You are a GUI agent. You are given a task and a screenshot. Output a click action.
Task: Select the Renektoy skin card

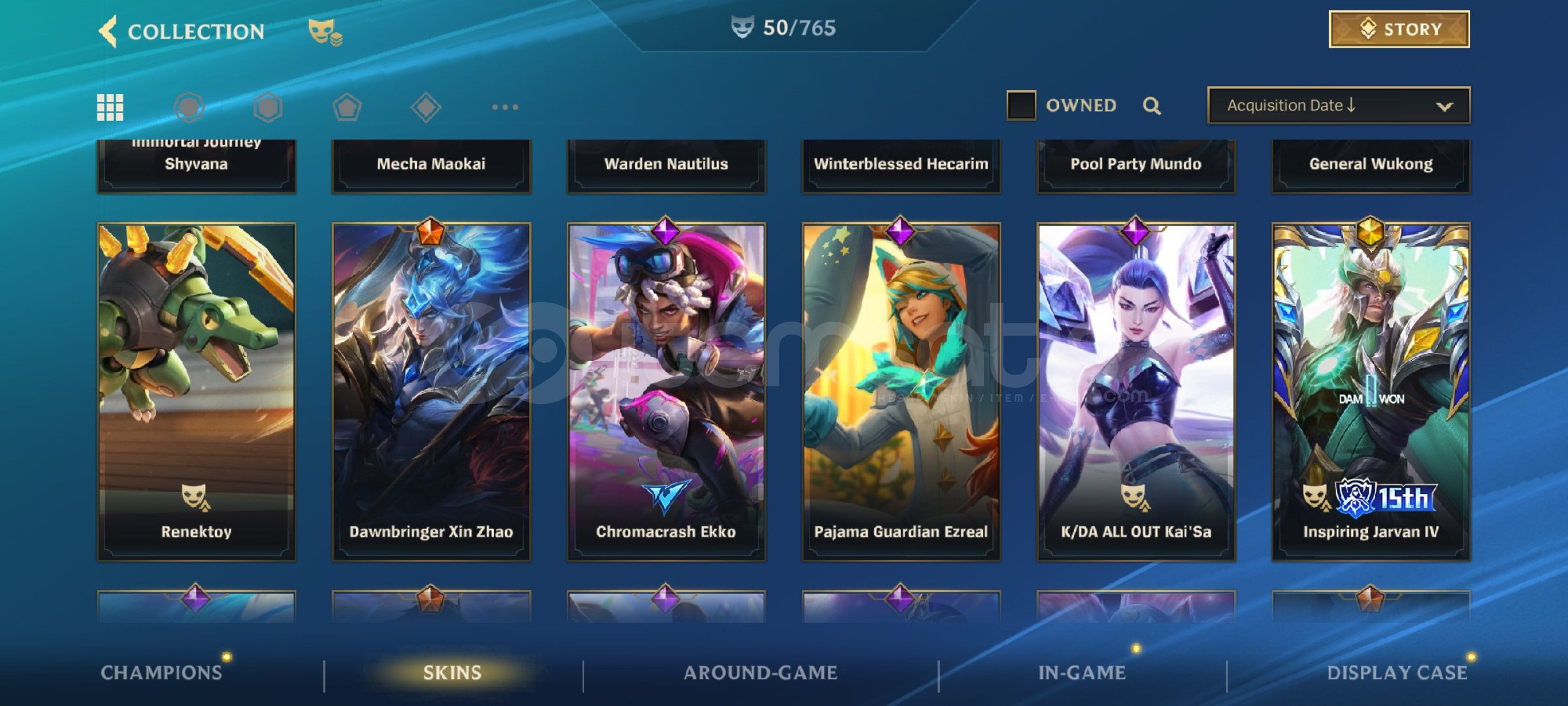click(x=196, y=392)
